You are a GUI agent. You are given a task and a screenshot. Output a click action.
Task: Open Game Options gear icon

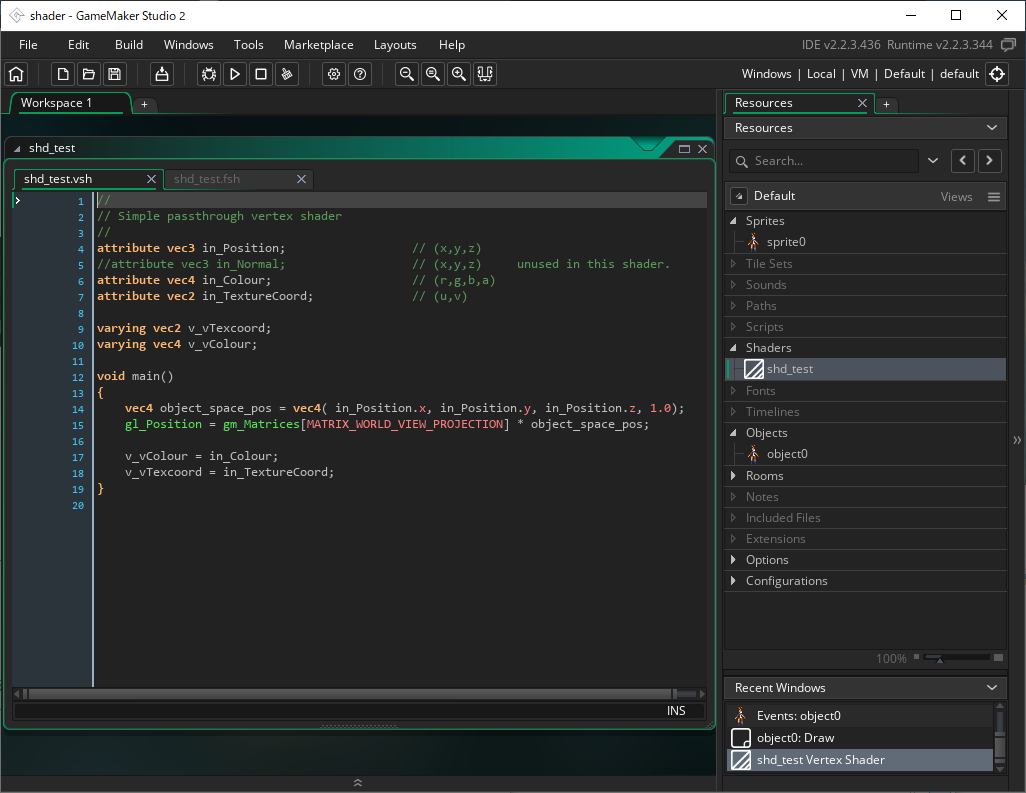334,74
